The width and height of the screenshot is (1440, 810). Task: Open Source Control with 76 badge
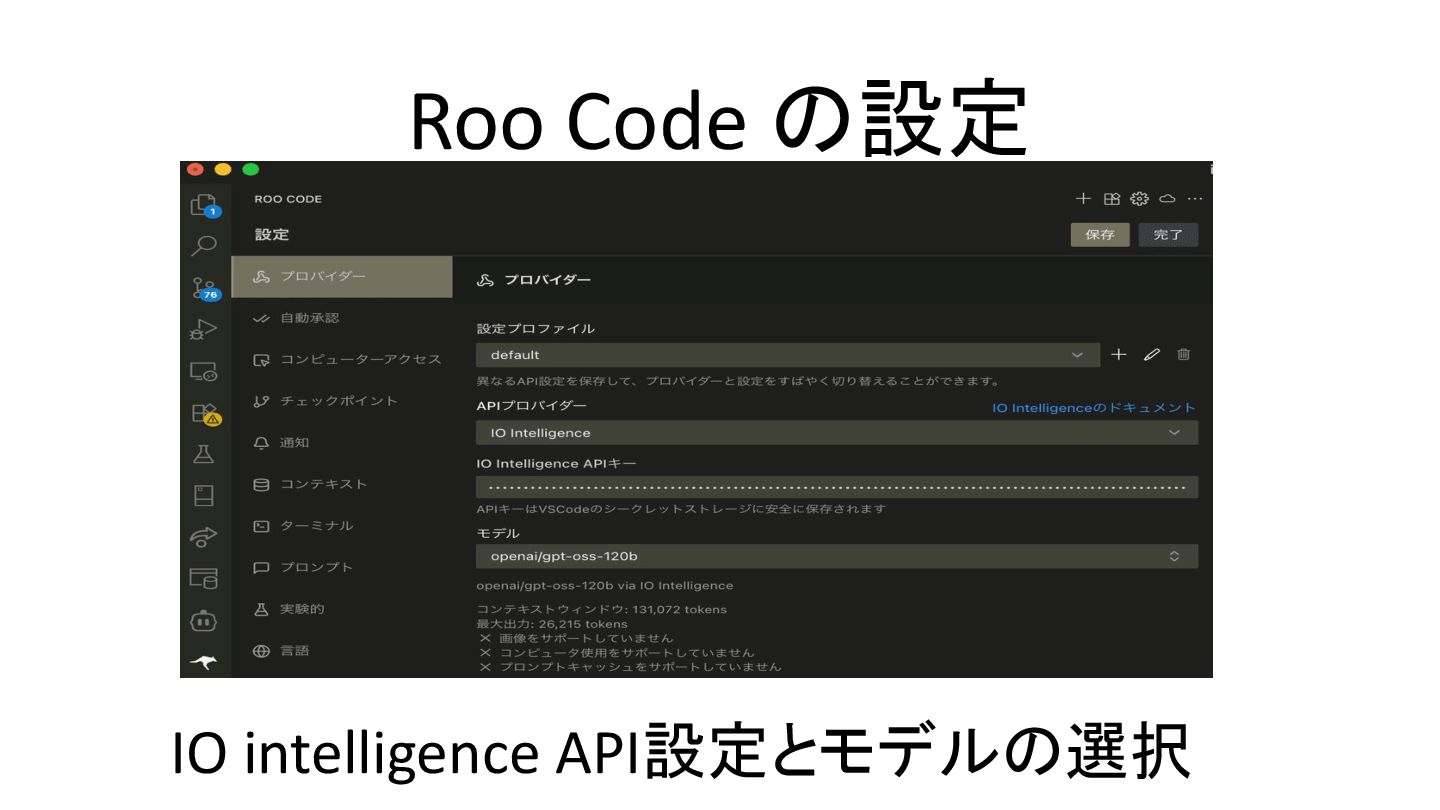coord(204,288)
